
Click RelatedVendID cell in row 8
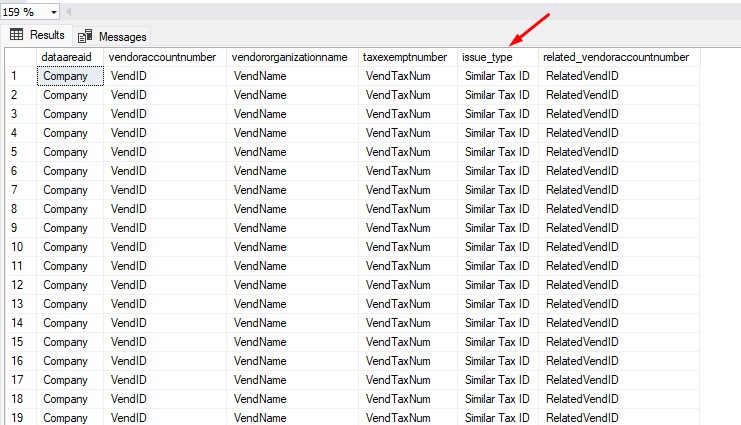point(619,209)
